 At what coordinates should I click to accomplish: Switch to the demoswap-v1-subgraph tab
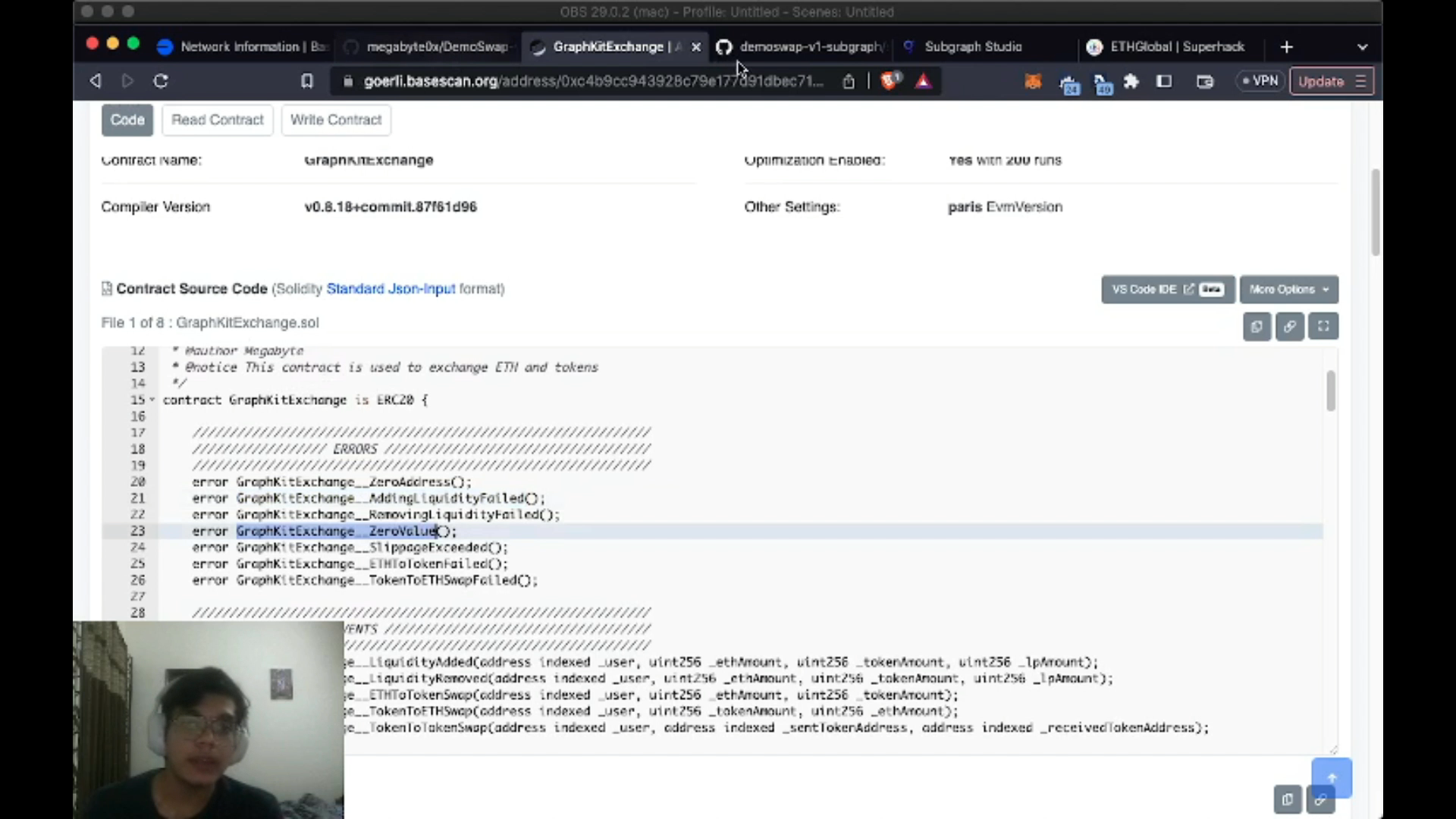tap(801, 47)
